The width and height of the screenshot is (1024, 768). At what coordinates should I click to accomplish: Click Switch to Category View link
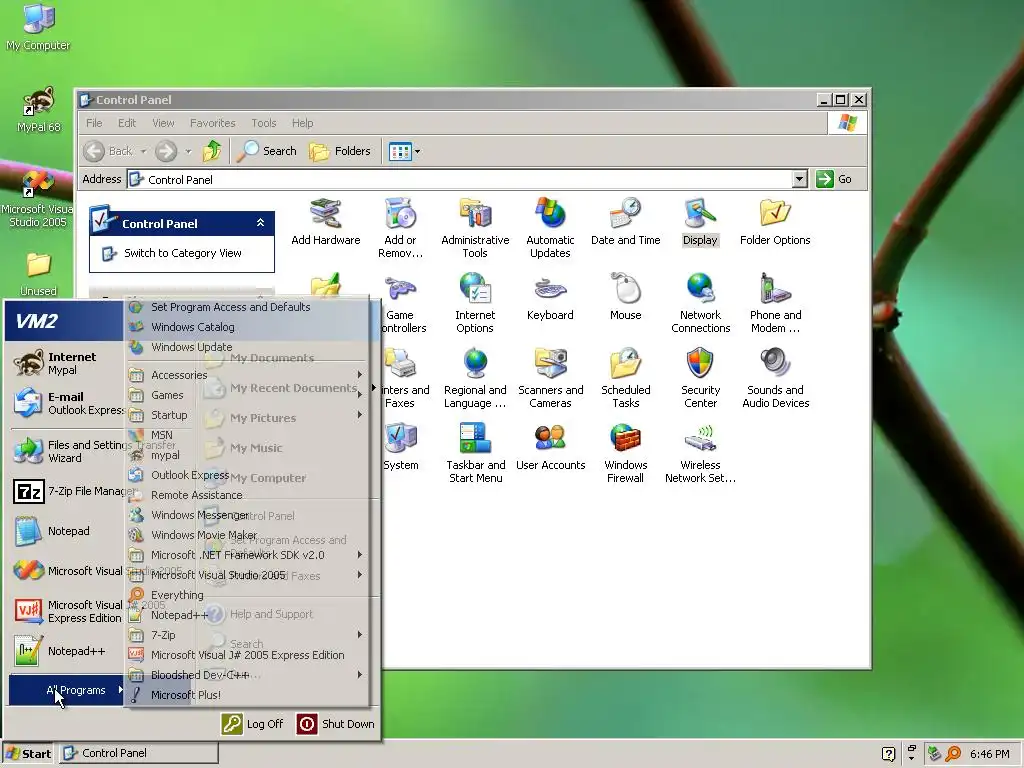pos(182,253)
